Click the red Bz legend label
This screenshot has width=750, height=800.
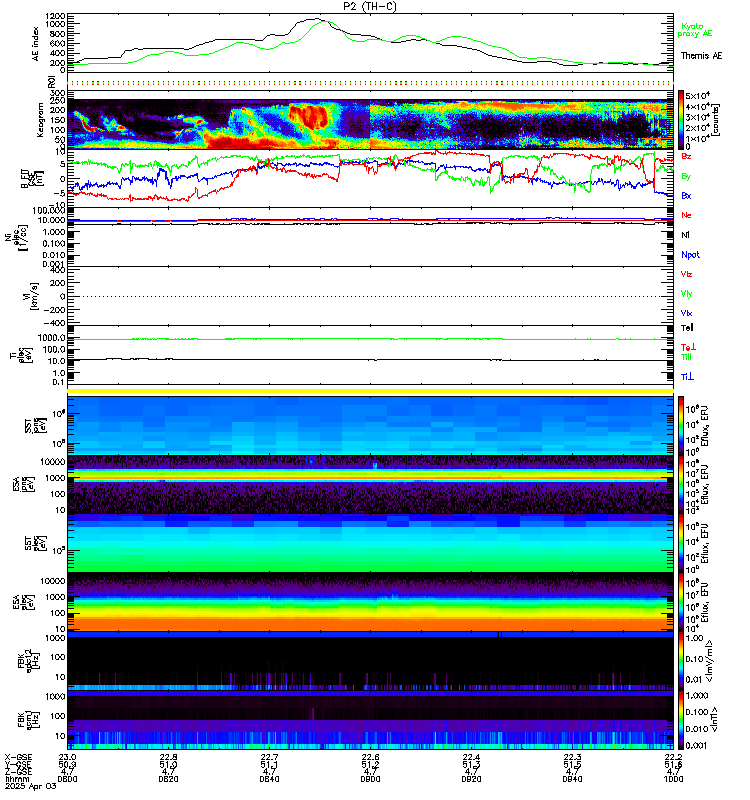pos(686,156)
